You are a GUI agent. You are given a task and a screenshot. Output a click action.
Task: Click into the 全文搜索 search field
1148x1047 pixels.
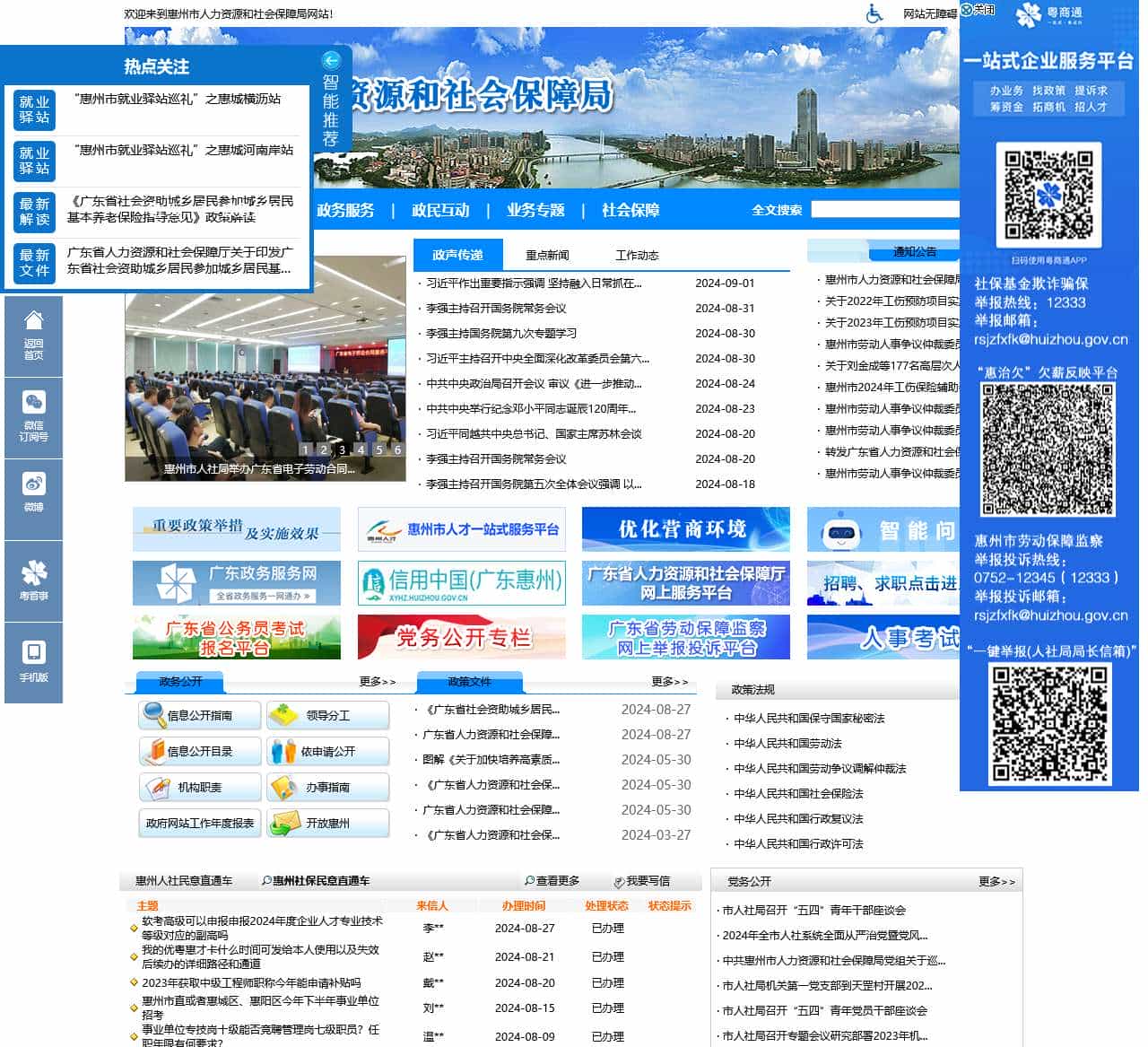pyautogui.click(x=885, y=209)
